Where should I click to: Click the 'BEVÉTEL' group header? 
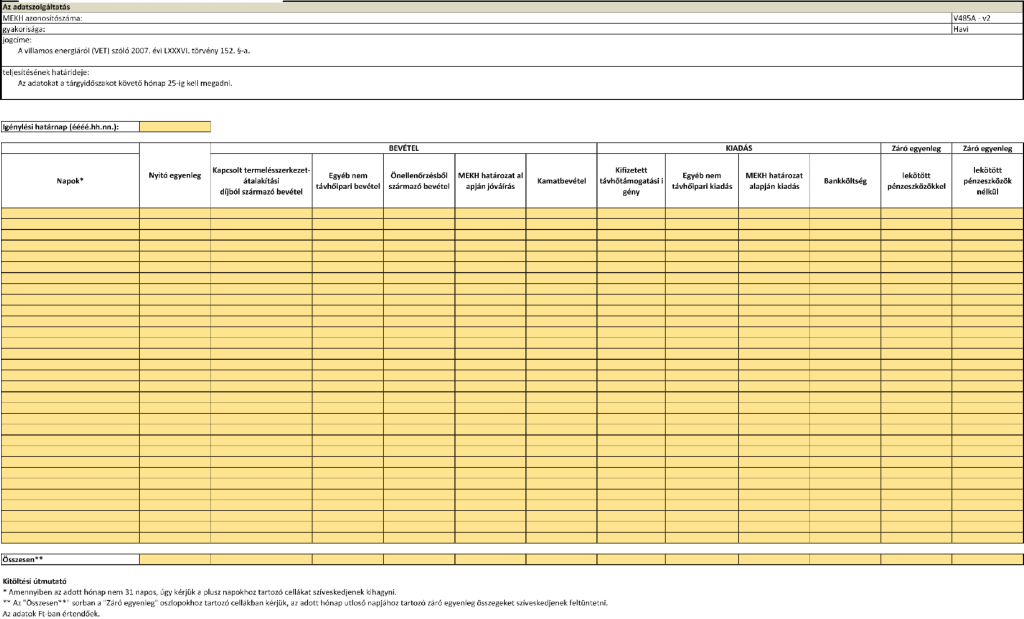click(x=404, y=148)
